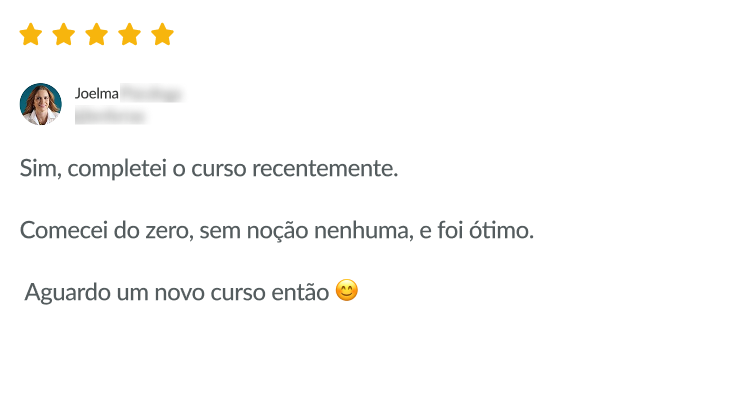
Task: Select the second rating star
Action: (64, 36)
